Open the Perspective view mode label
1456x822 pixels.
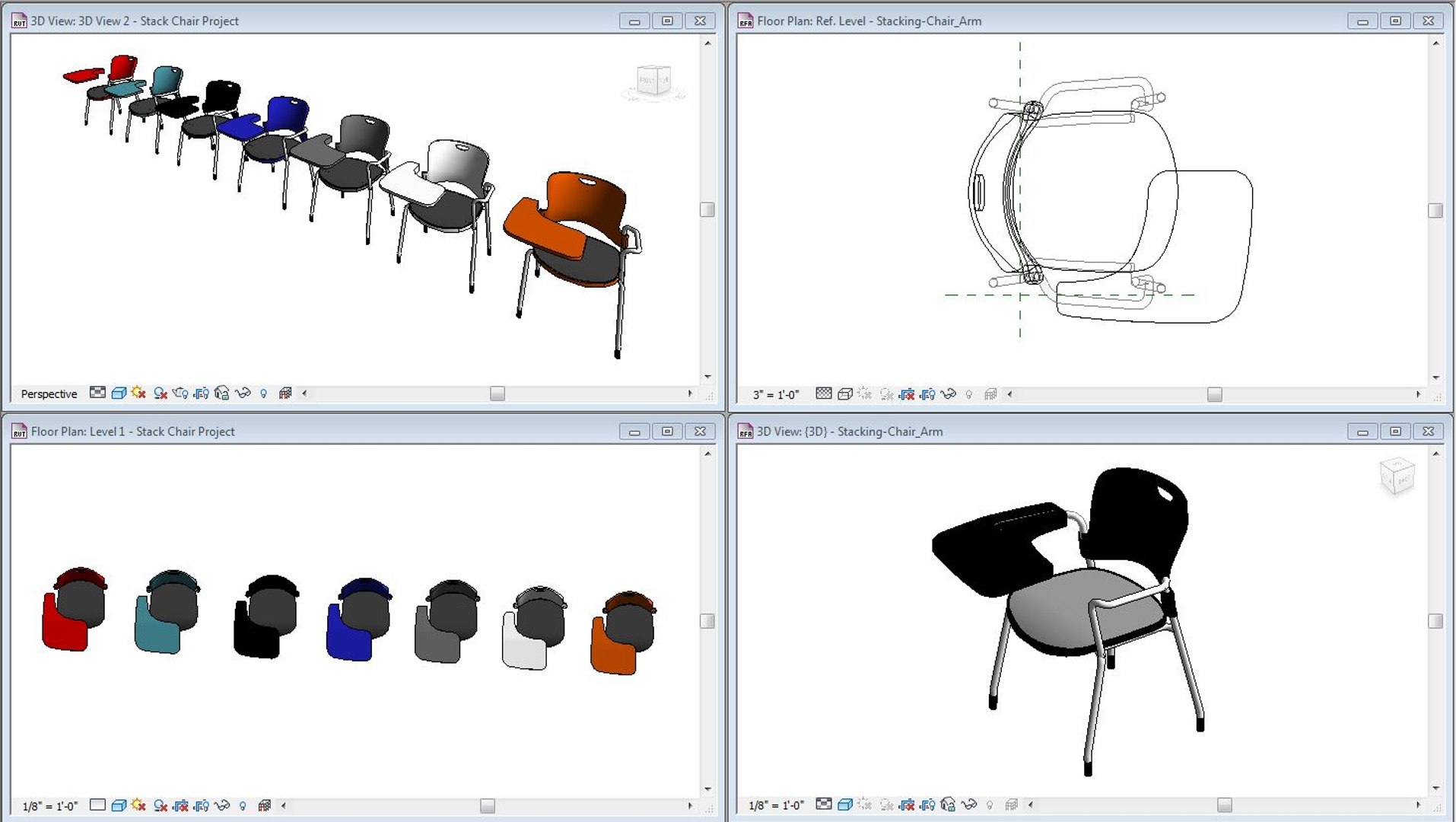[49, 393]
